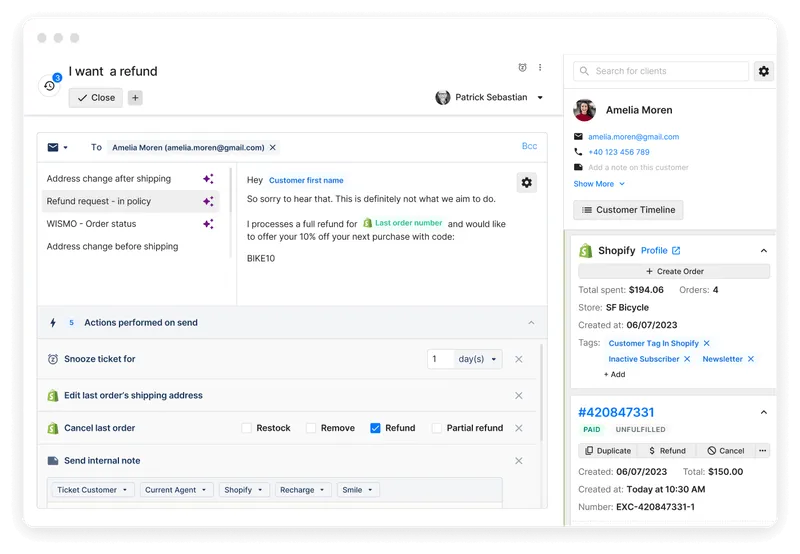This screenshot has height=554, width=800.
Task: Click the Customer Timeline button
Action: (628, 210)
